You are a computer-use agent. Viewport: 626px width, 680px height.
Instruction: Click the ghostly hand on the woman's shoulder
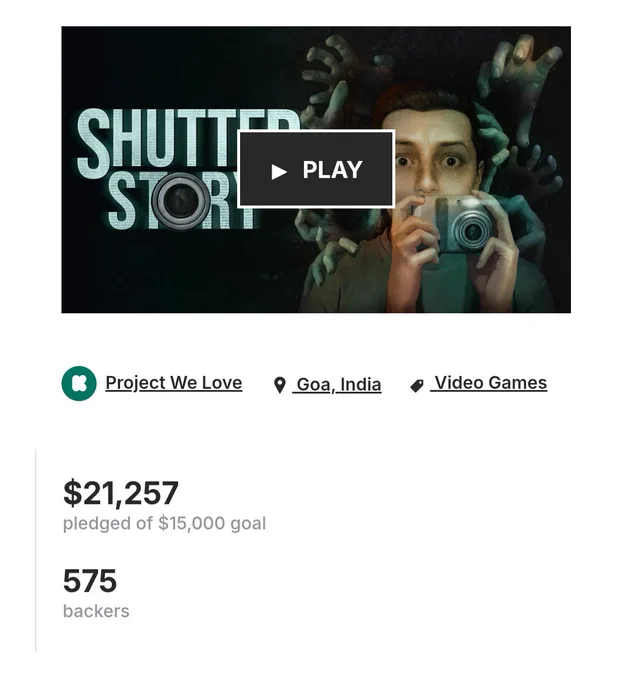point(332,258)
